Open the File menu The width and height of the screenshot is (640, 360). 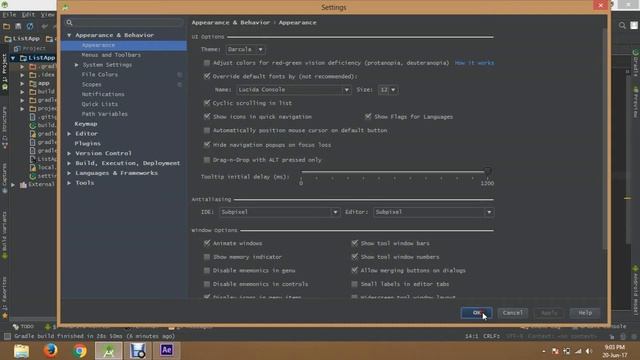[9, 15]
